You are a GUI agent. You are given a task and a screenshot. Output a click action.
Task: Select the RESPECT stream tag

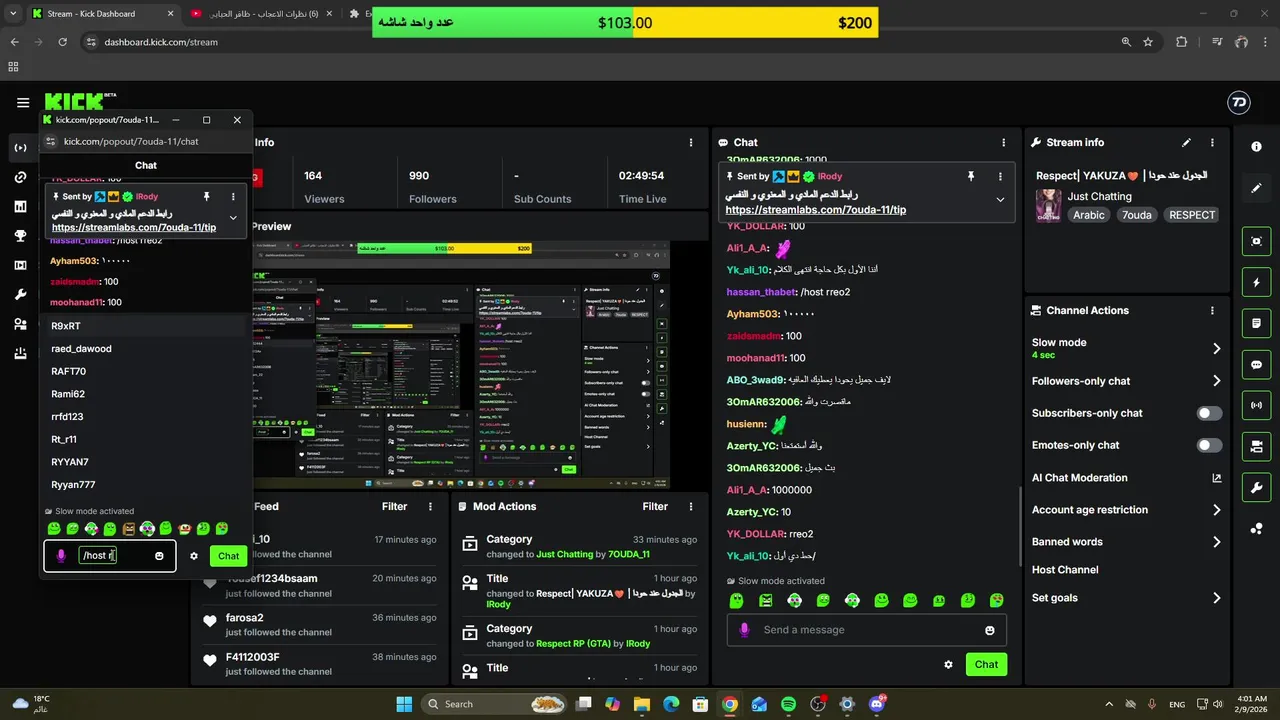point(1192,215)
